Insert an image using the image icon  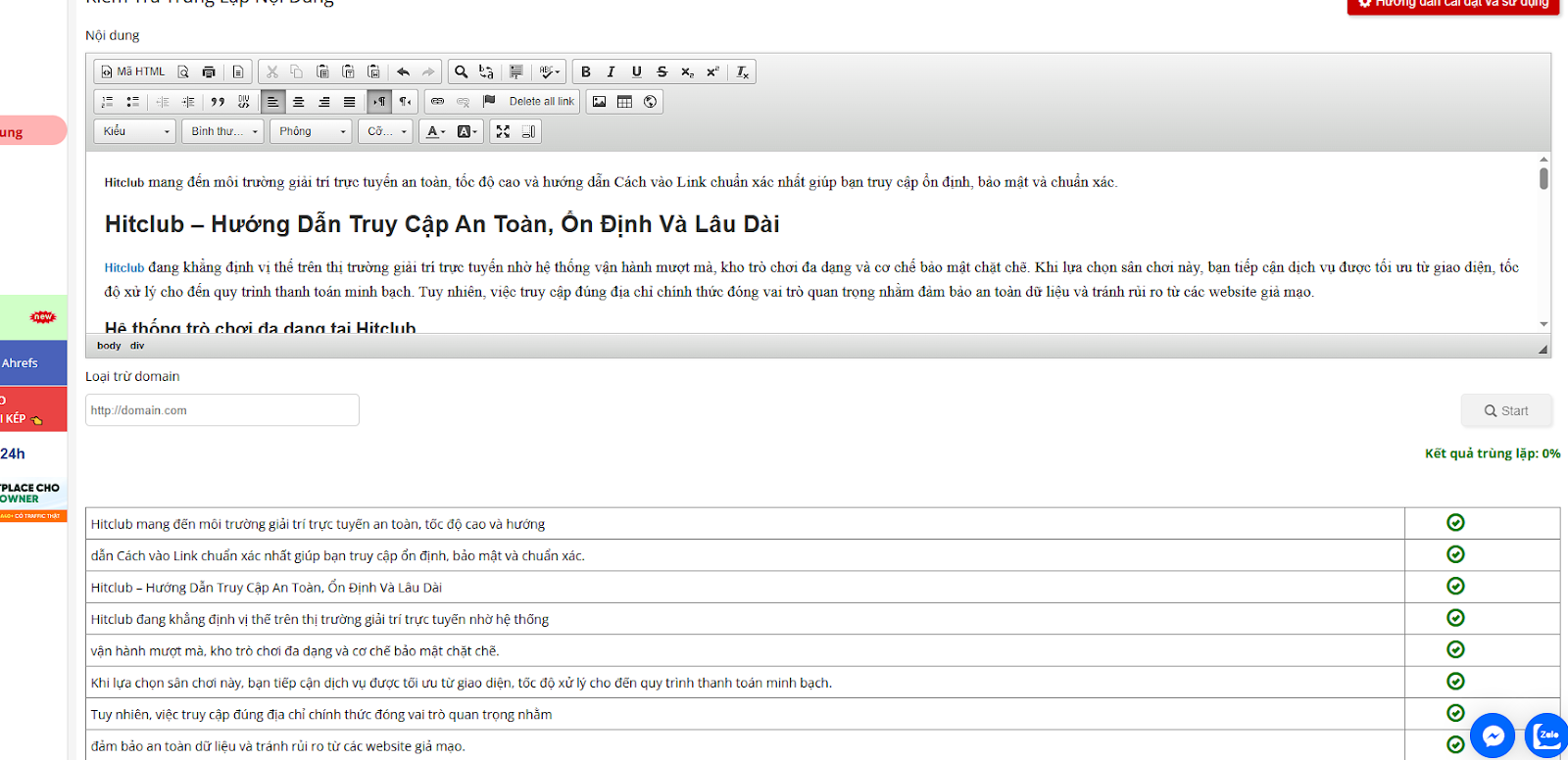click(x=599, y=102)
